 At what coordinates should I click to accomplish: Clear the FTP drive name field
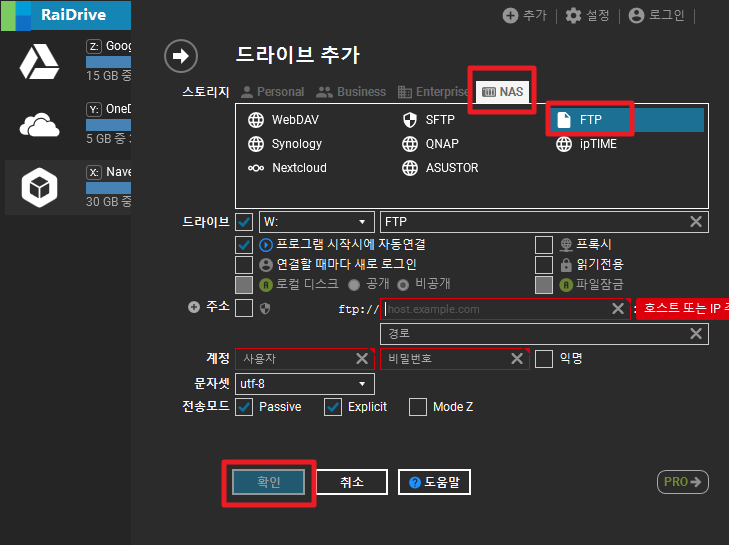[x=696, y=221]
